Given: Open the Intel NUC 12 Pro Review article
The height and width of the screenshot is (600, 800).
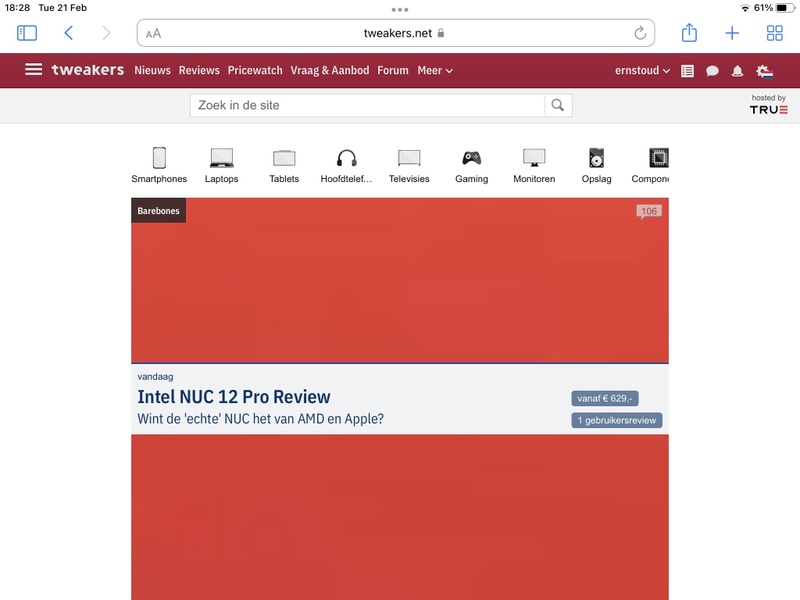Looking at the screenshot, I should (x=234, y=397).
